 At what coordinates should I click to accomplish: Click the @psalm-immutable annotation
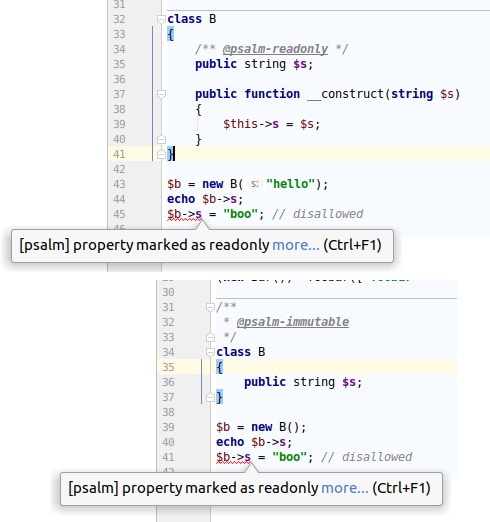293,322
